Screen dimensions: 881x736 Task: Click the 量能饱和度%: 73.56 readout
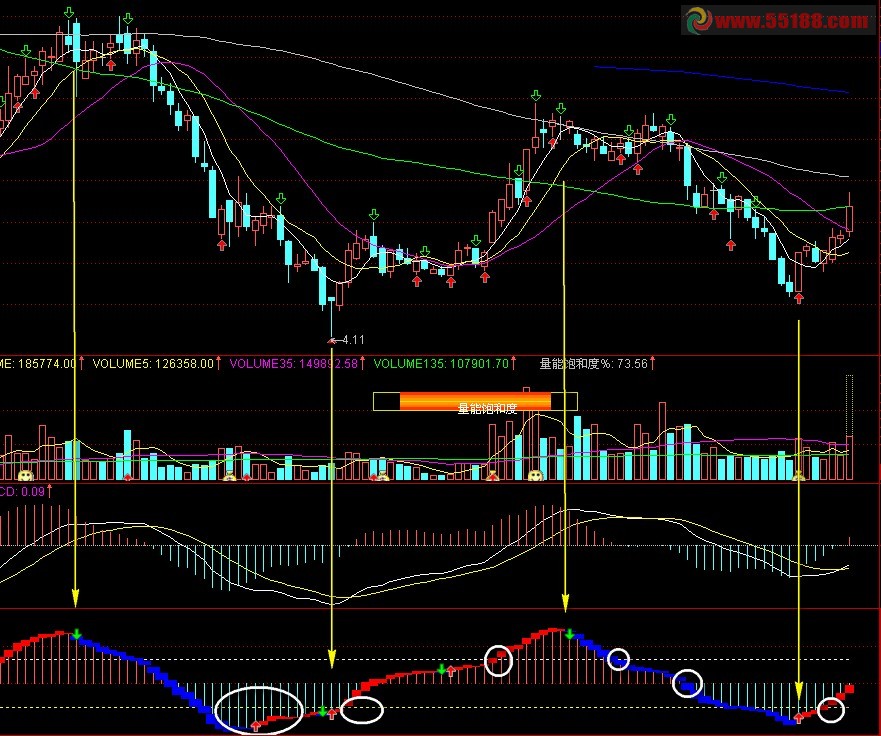tap(594, 364)
